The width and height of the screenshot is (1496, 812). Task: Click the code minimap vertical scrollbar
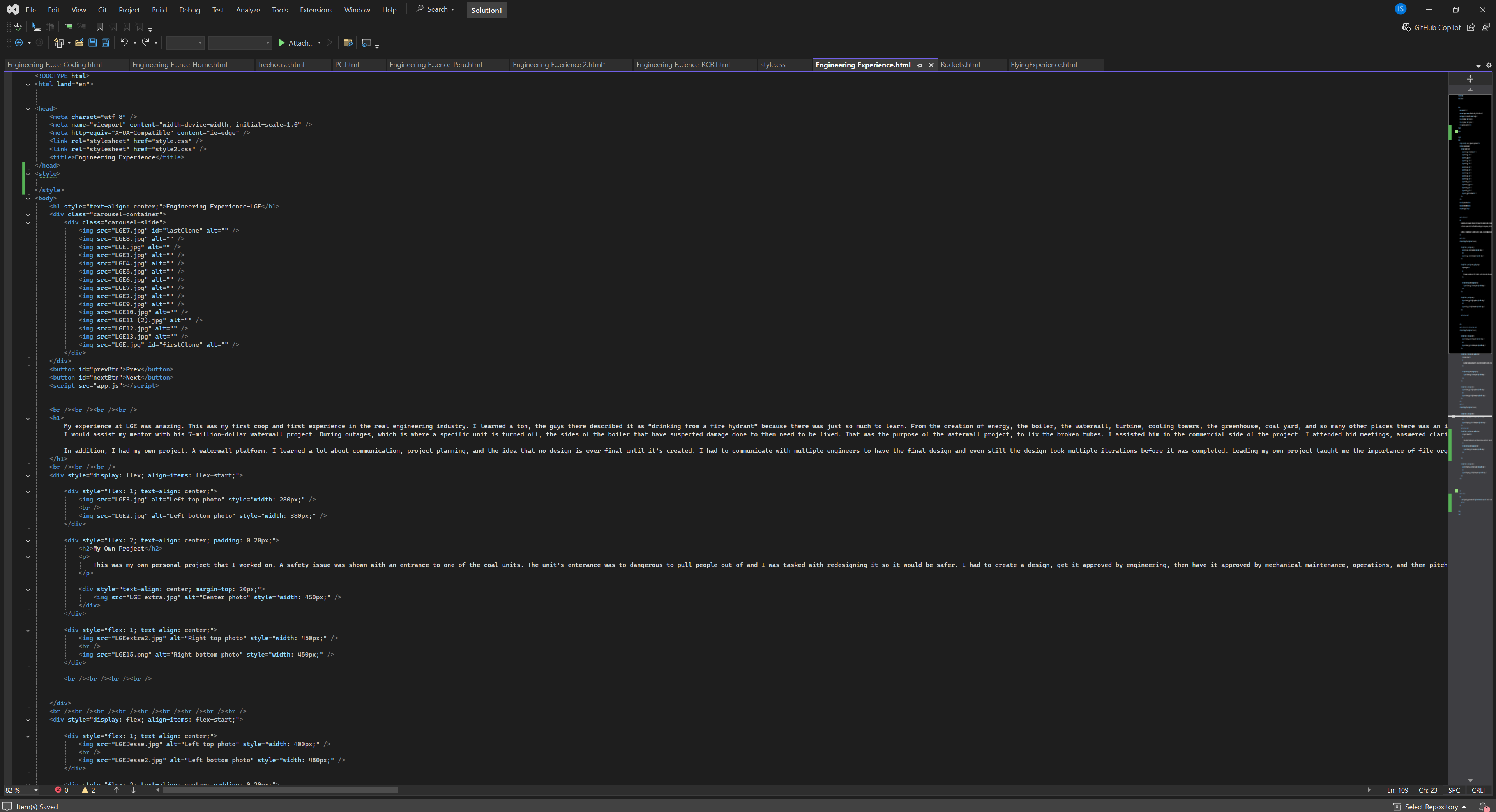1470,224
